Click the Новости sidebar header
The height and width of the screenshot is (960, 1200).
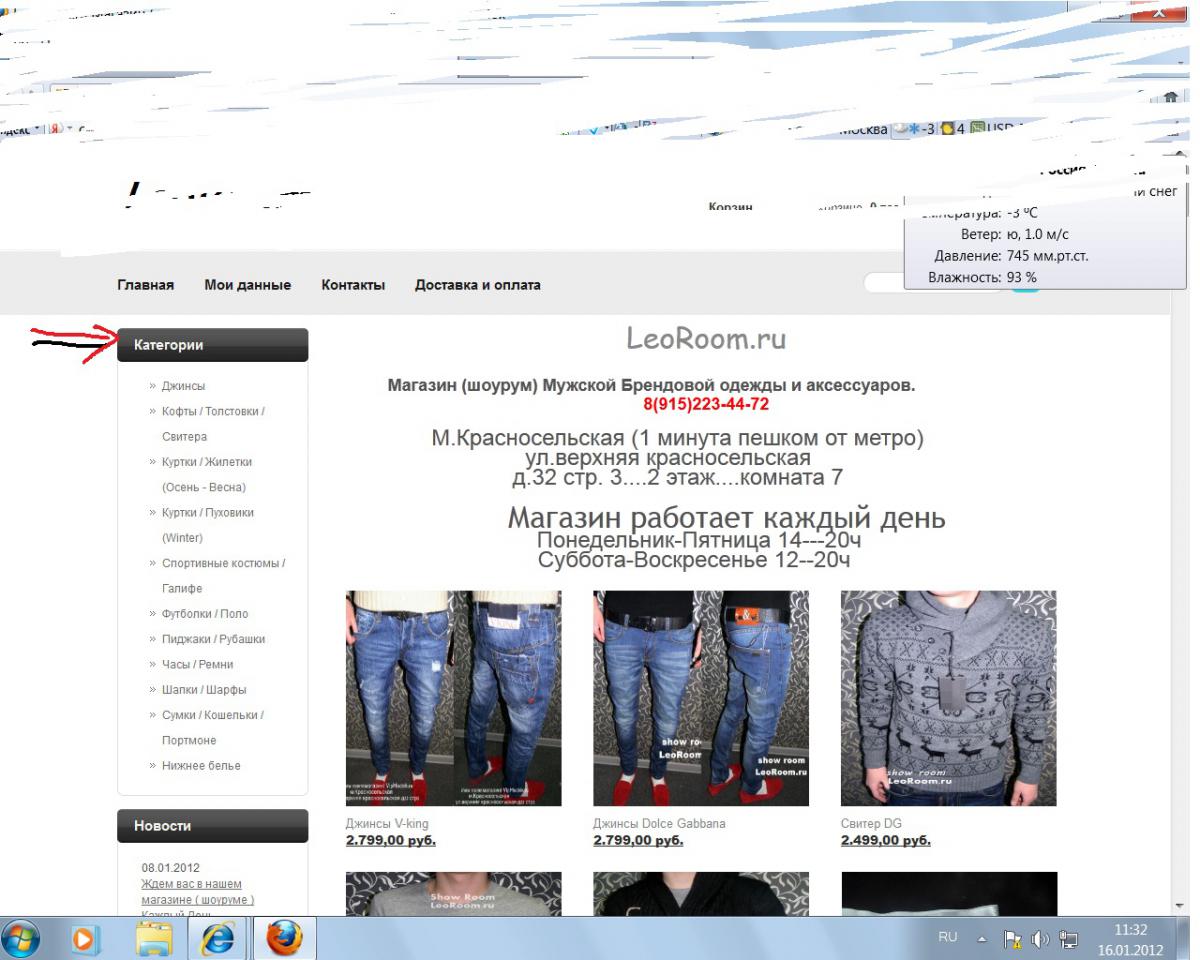[213, 826]
